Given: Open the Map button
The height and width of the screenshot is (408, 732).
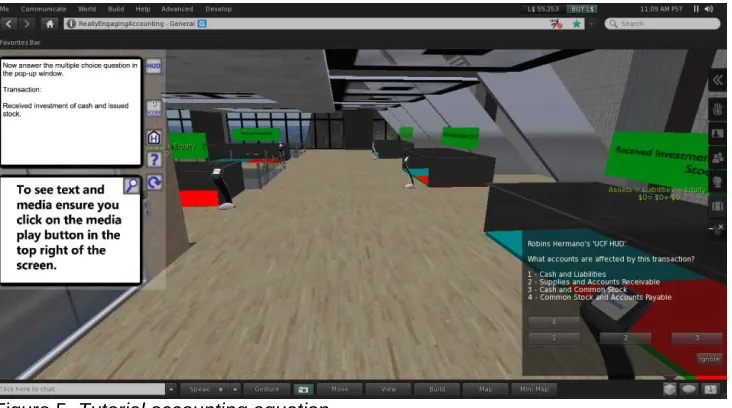Looking at the screenshot, I should (x=486, y=389).
